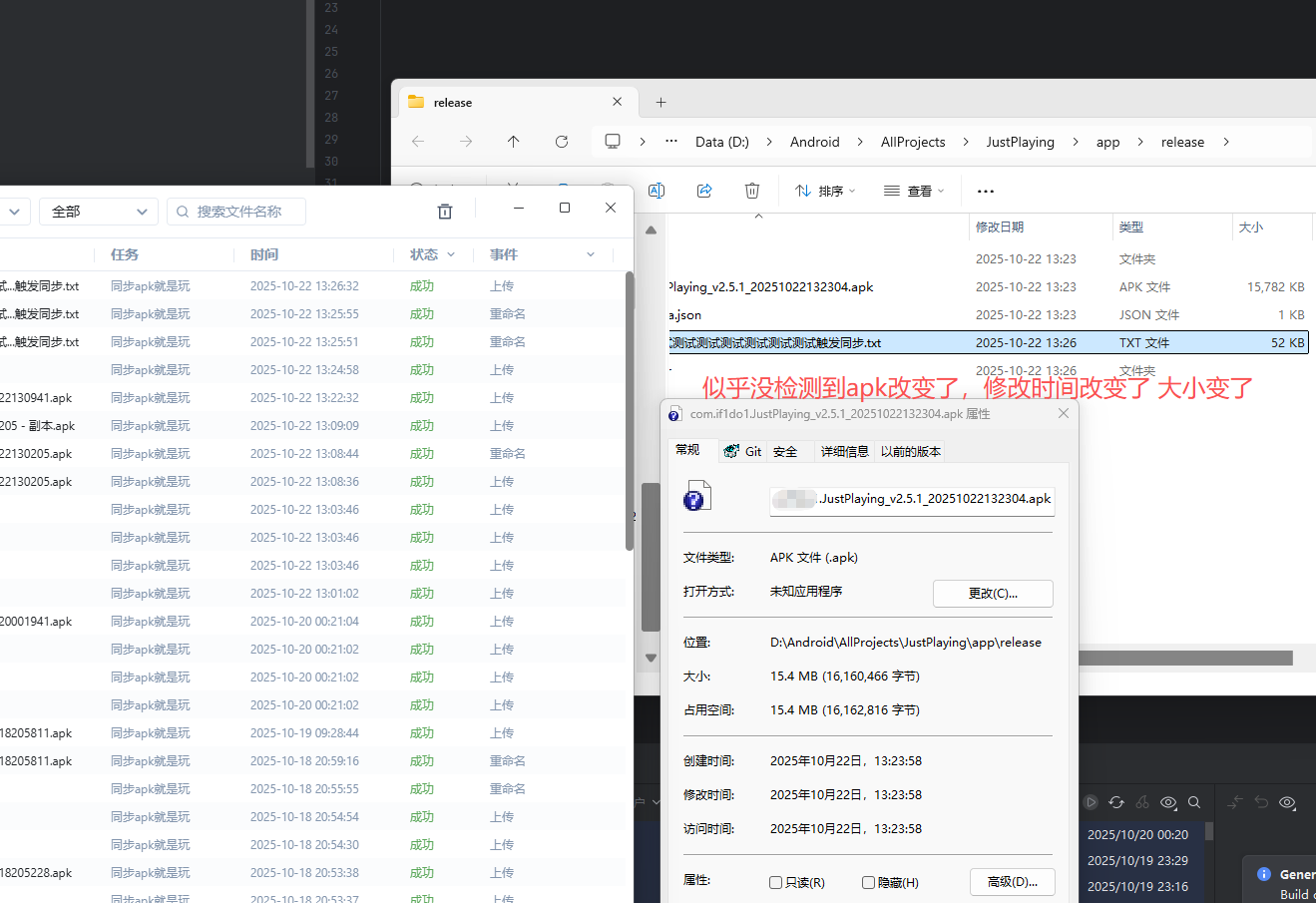
Task: Switch to the 详细信息 tab
Action: pyautogui.click(x=844, y=451)
